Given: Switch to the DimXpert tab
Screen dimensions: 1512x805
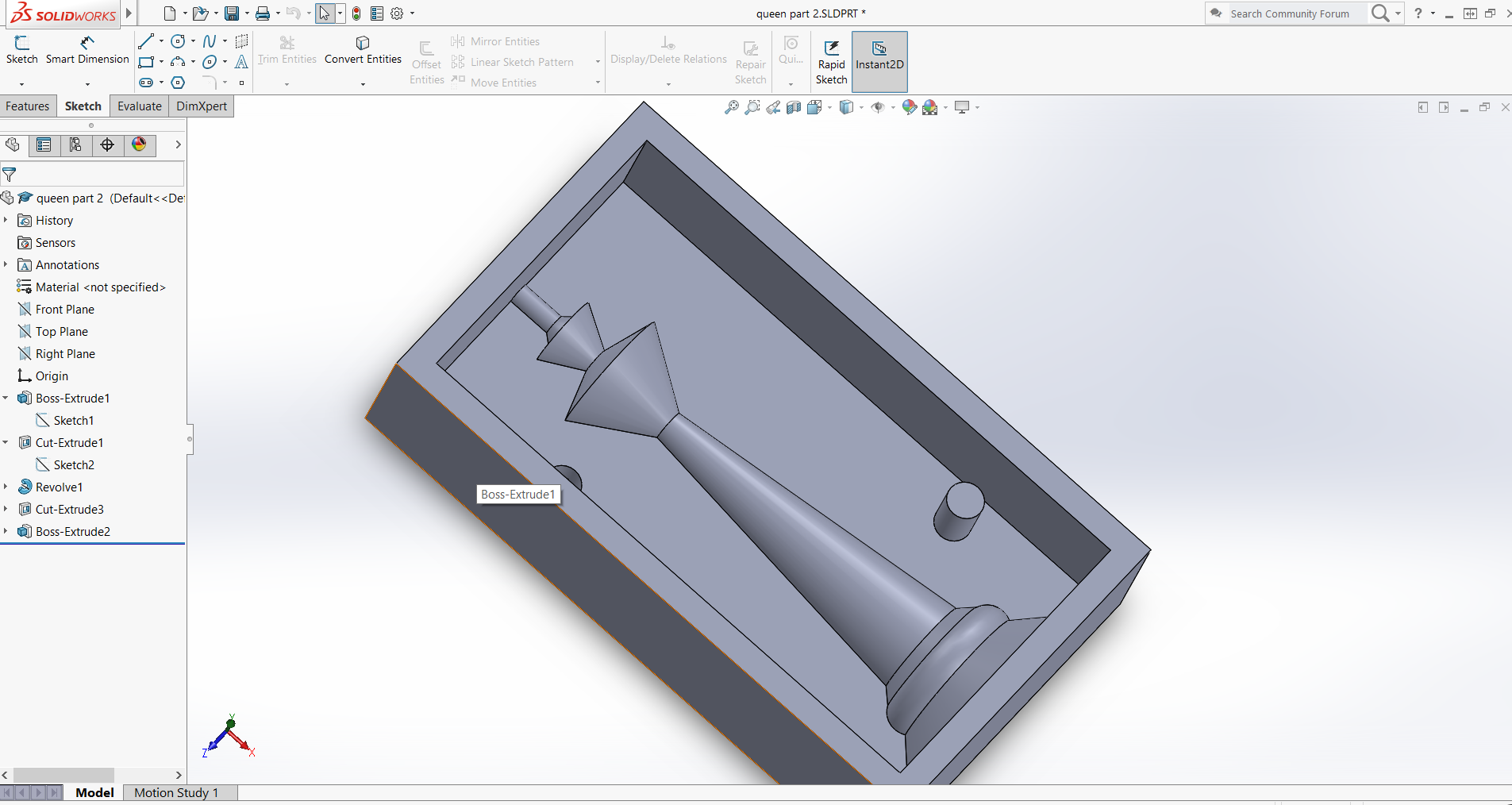Looking at the screenshot, I should pos(202,106).
